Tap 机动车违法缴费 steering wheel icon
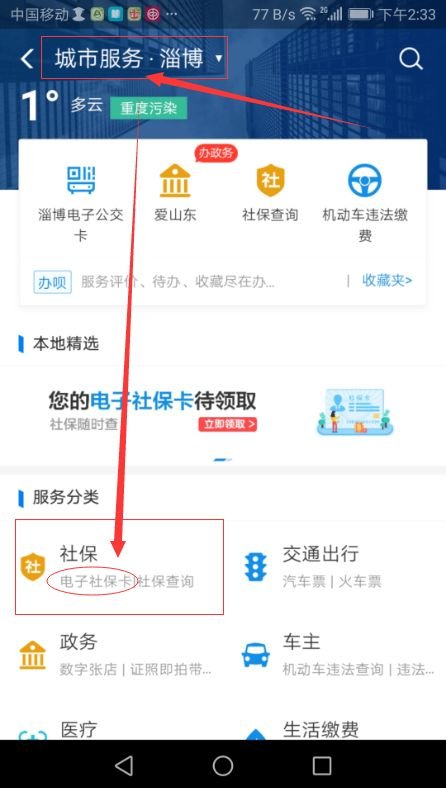Viewport: 446px width, 788px height. pos(365,180)
